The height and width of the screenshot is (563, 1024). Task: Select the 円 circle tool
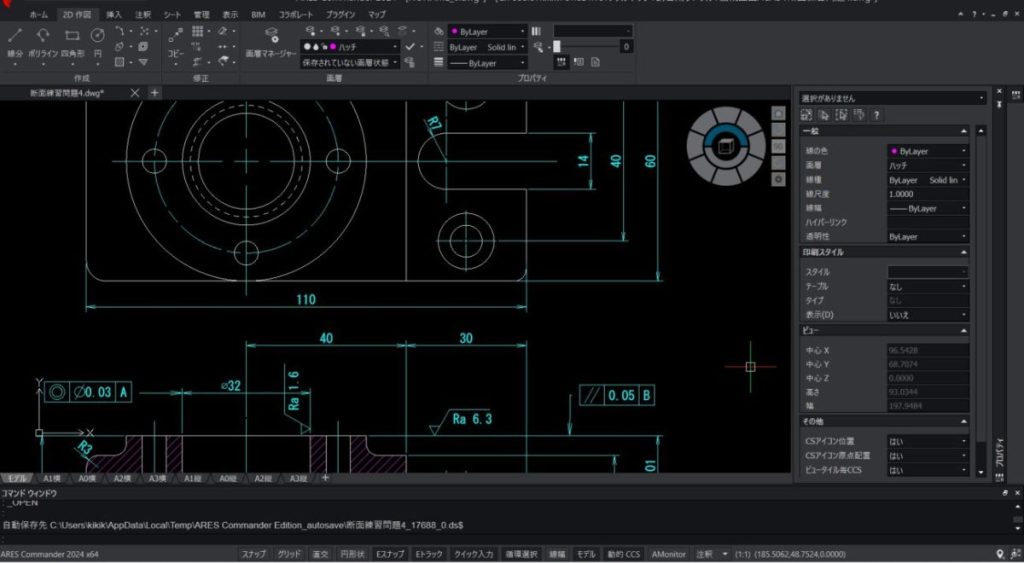coord(97,43)
